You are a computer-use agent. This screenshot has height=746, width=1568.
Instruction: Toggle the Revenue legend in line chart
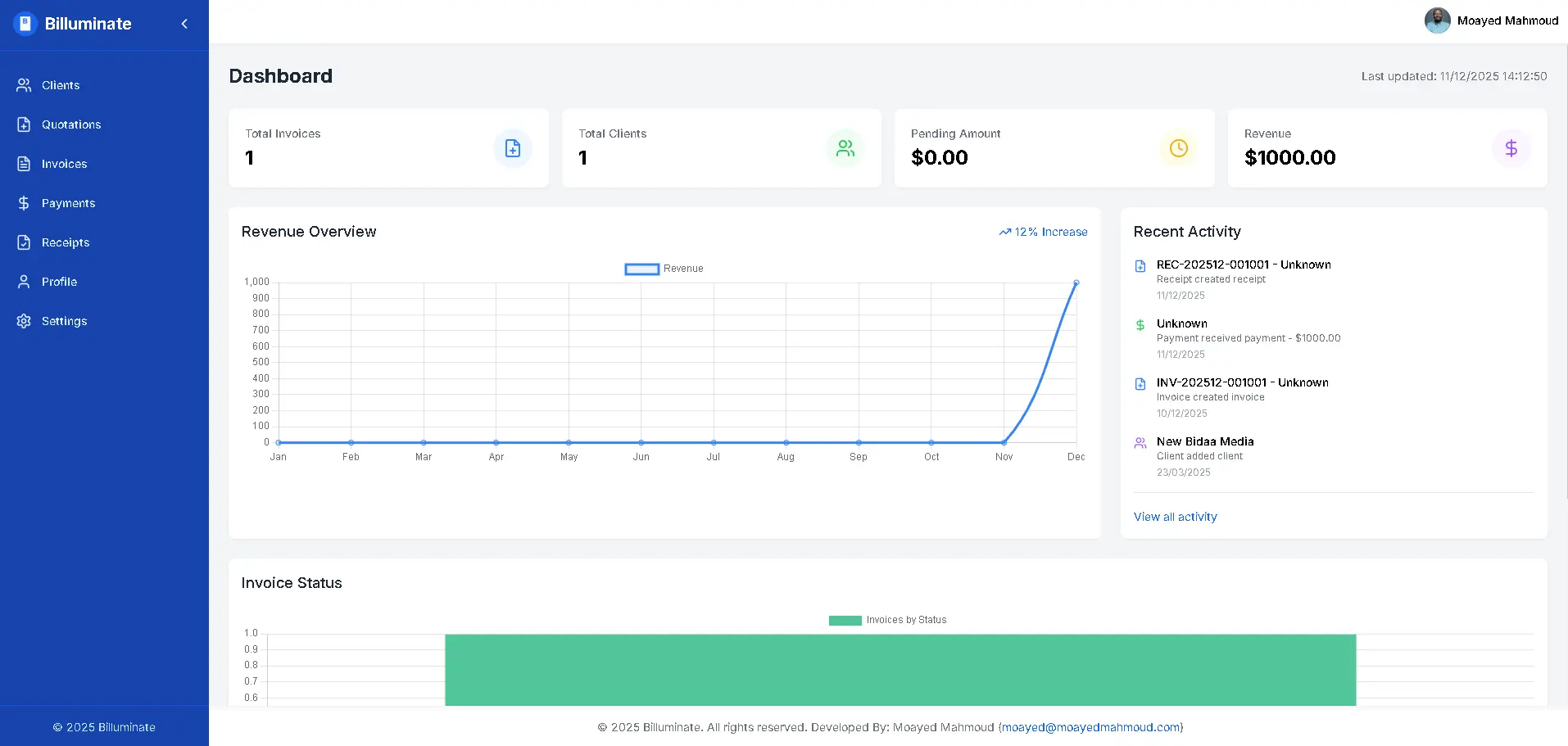(642, 269)
